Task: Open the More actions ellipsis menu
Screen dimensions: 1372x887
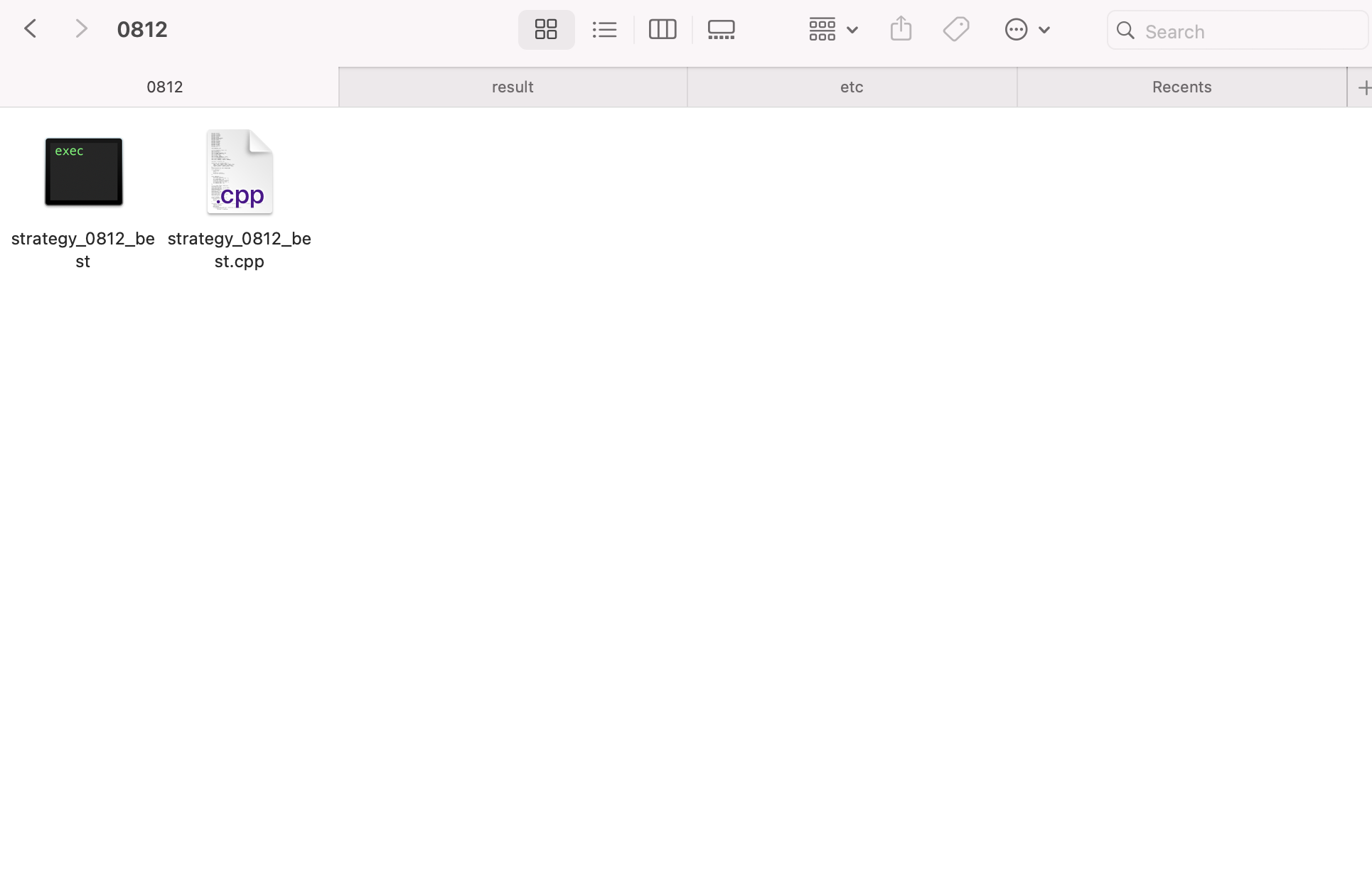Action: coord(1016,30)
